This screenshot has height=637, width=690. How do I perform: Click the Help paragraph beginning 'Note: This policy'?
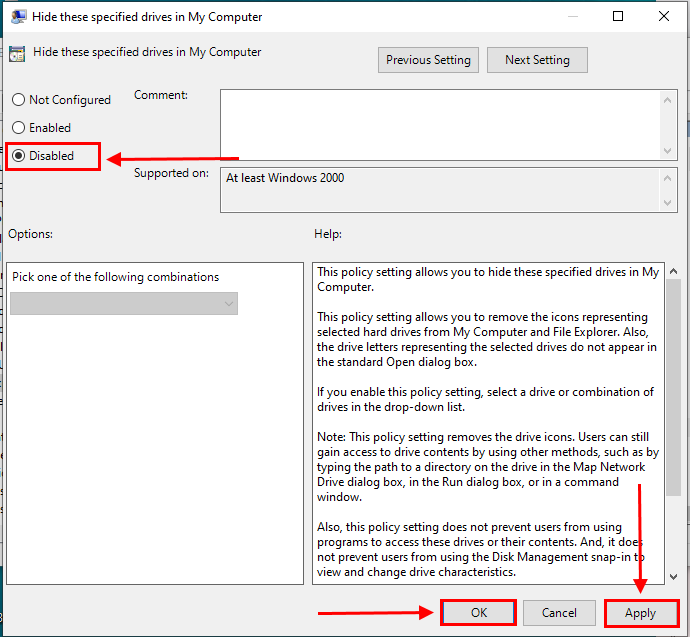(488, 467)
